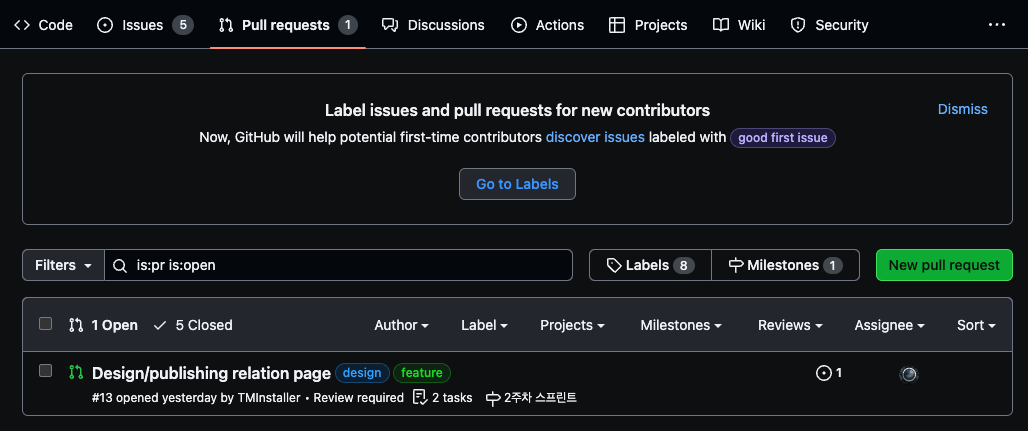Expand the Label filter dropdown
This screenshot has width=1028, height=431.
coord(484,325)
